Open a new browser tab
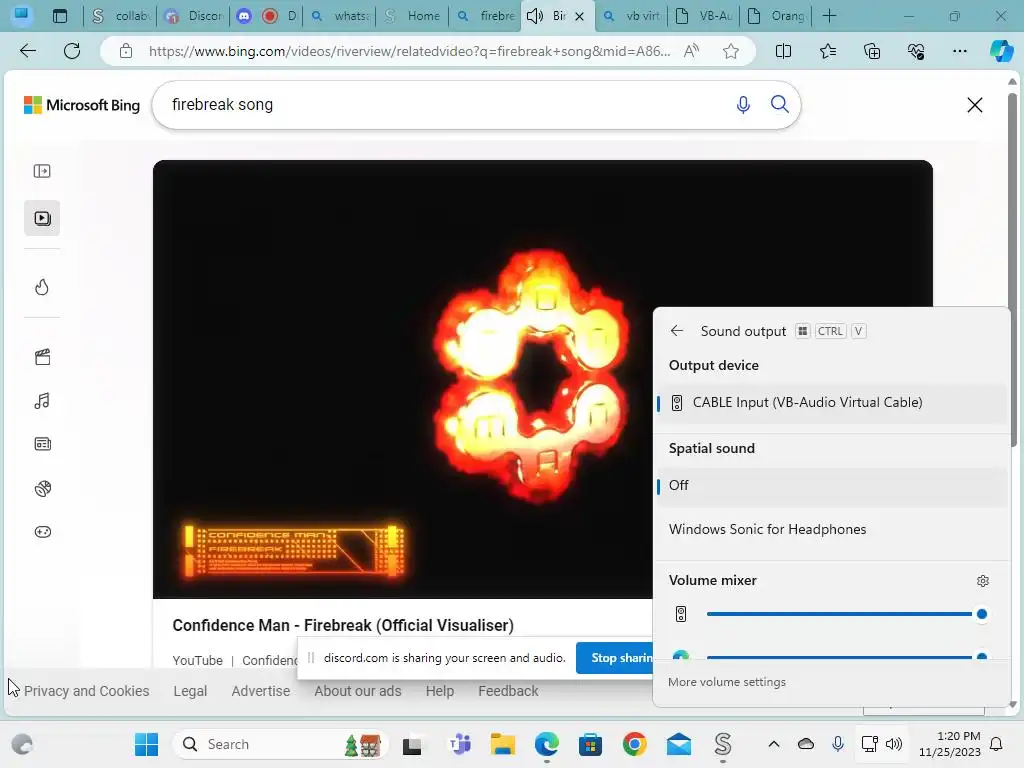Screen dimensions: 1024x768 click(x=829, y=16)
